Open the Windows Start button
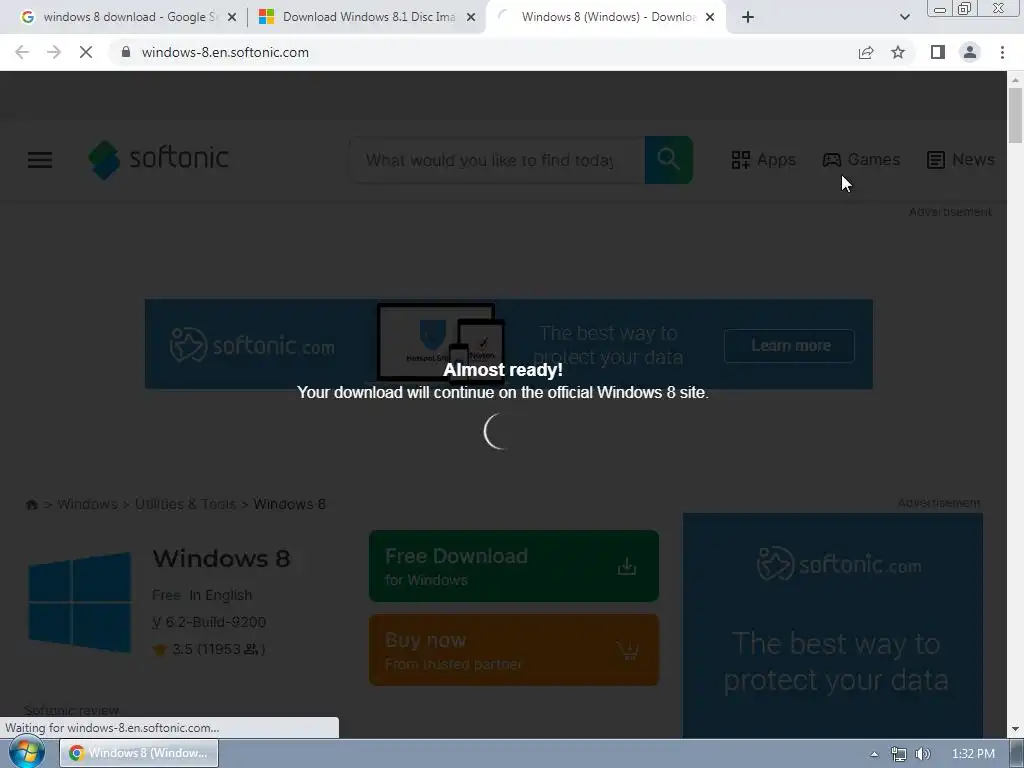The width and height of the screenshot is (1024, 768). pyautogui.click(x=27, y=752)
